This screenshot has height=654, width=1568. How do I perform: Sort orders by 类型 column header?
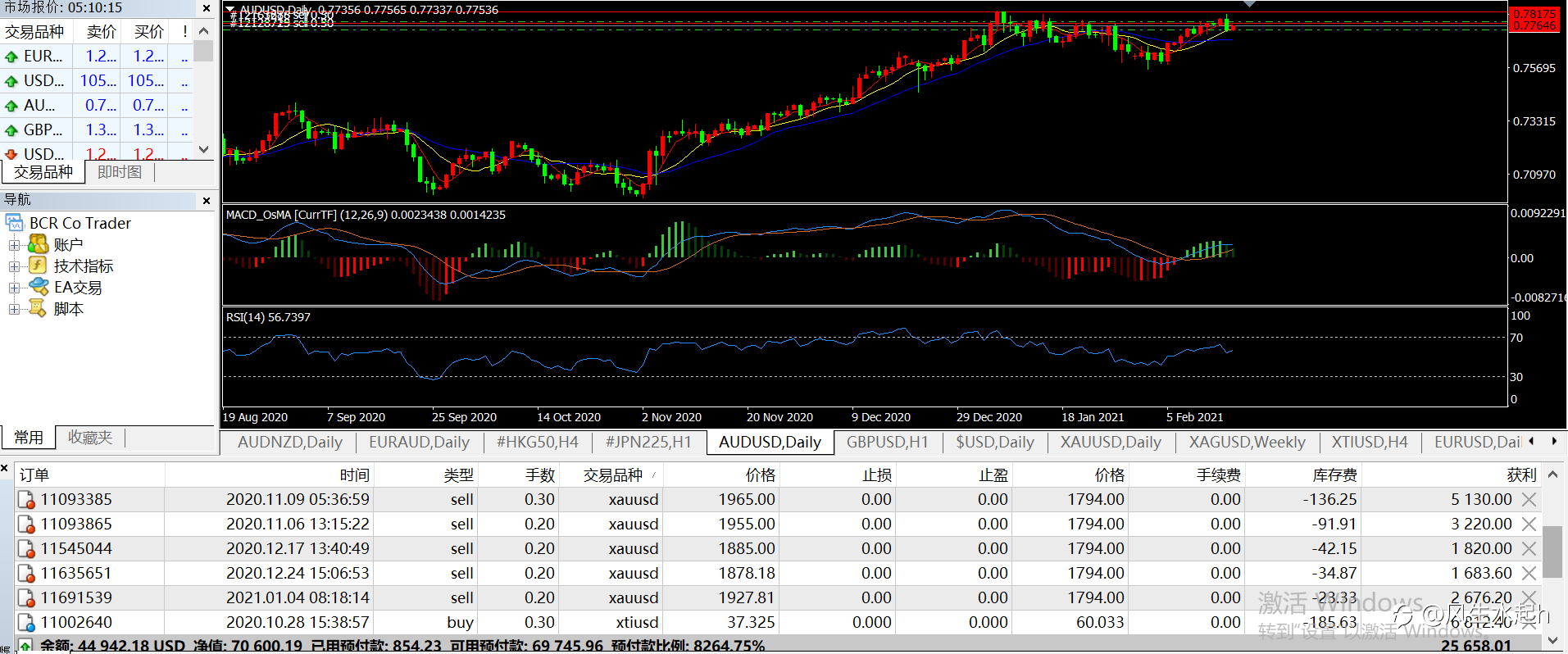point(426,475)
